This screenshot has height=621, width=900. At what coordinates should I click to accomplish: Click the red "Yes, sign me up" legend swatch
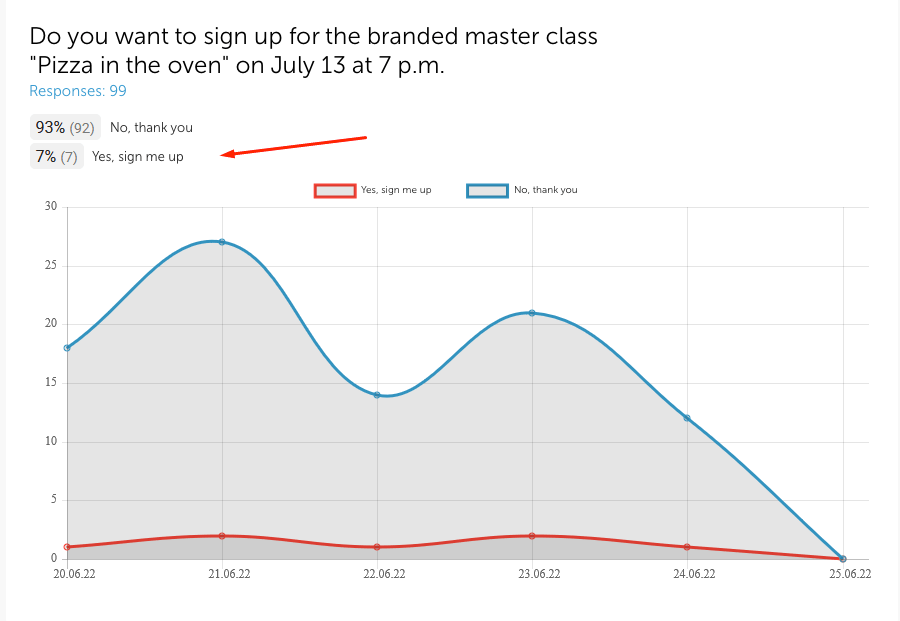335,190
